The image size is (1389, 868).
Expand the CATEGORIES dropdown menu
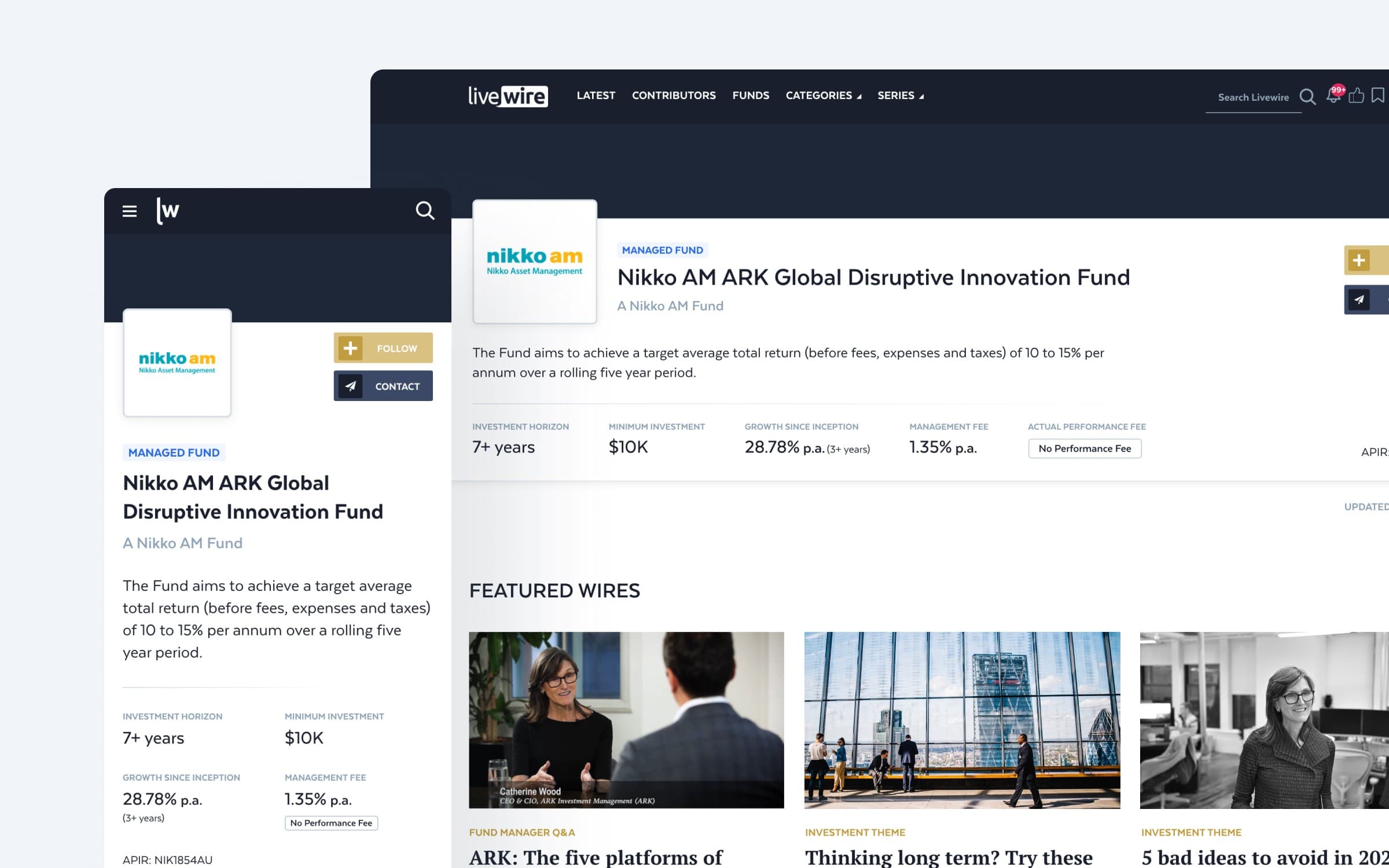[824, 95]
